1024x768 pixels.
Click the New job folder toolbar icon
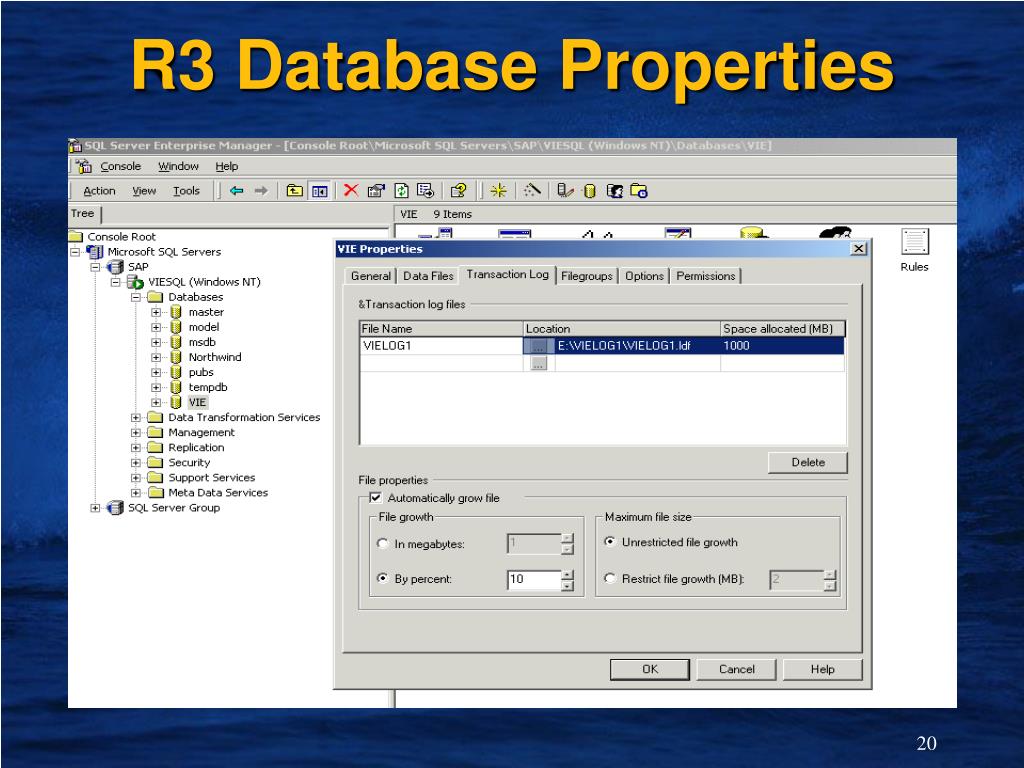(x=638, y=191)
